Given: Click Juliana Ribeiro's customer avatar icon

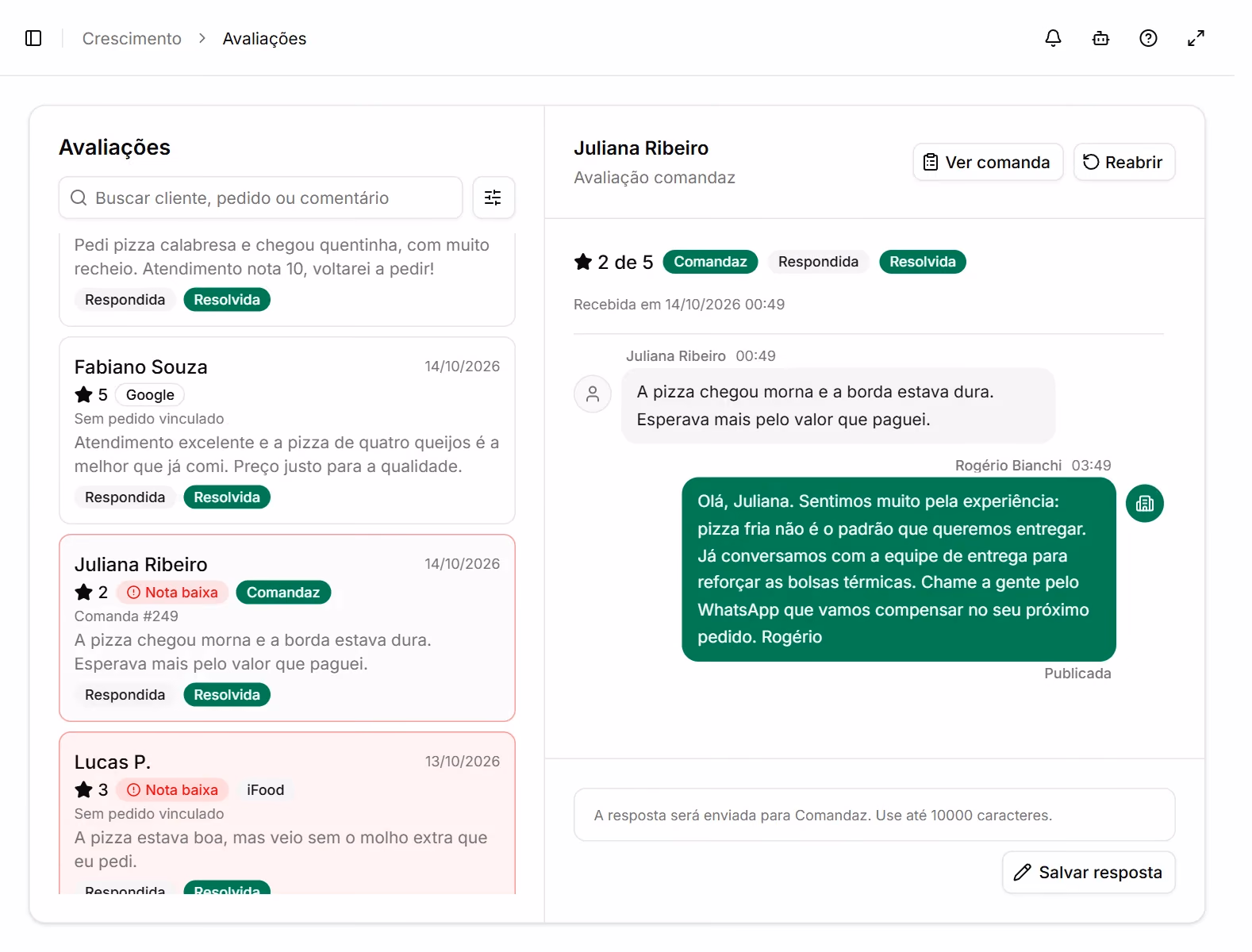Looking at the screenshot, I should pyautogui.click(x=593, y=394).
